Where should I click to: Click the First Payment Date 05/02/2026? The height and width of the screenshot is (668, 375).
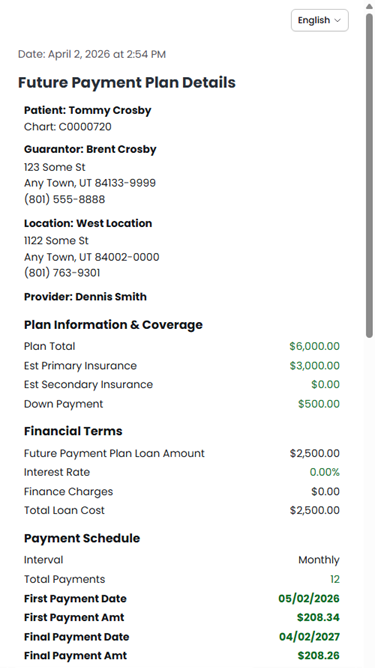pos(309,599)
